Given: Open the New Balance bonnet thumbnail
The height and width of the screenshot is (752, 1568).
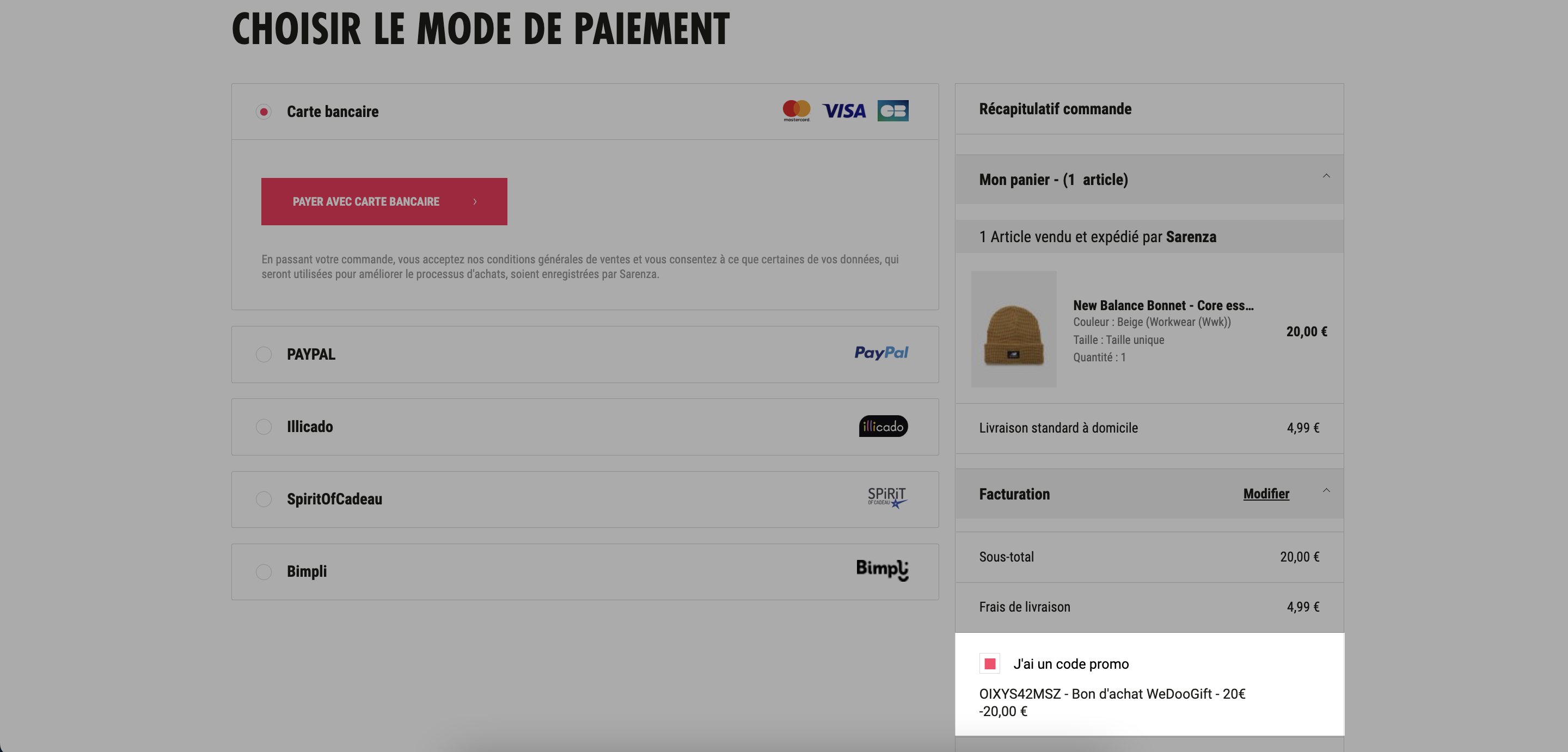Looking at the screenshot, I should pyautogui.click(x=1013, y=329).
